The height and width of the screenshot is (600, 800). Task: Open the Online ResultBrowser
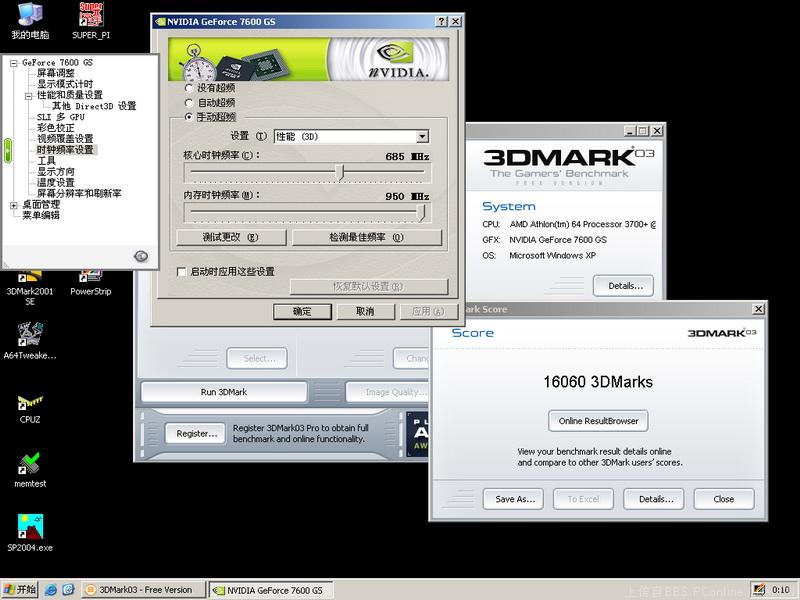(598, 421)
